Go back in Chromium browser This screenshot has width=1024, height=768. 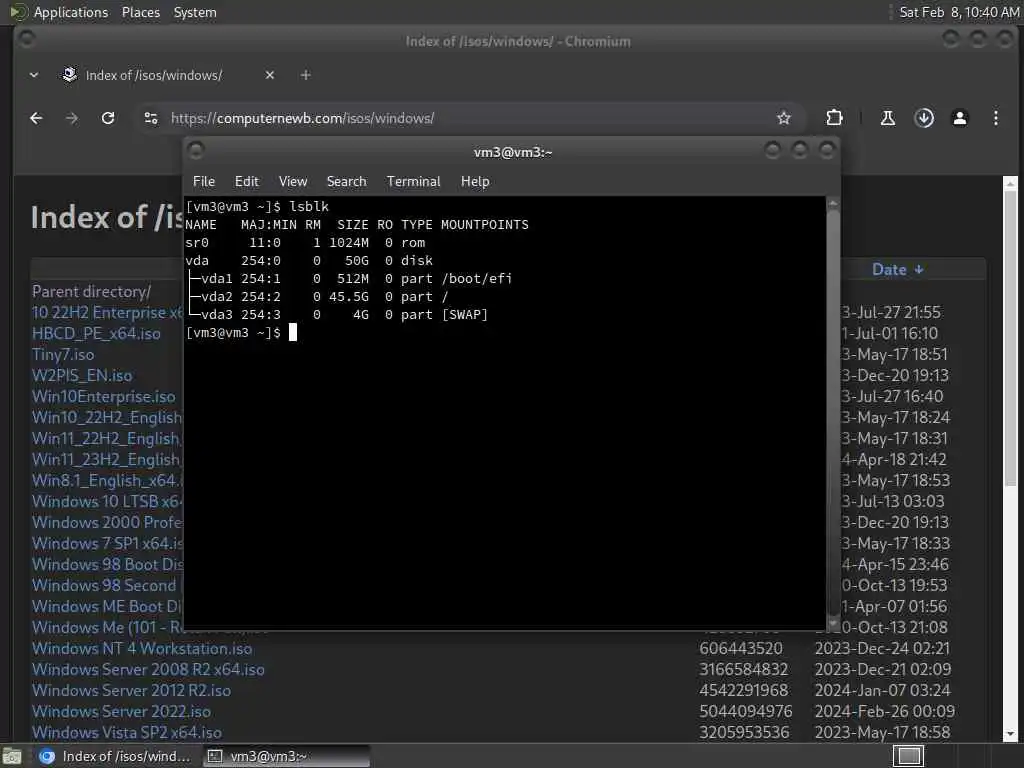[36, 118]
